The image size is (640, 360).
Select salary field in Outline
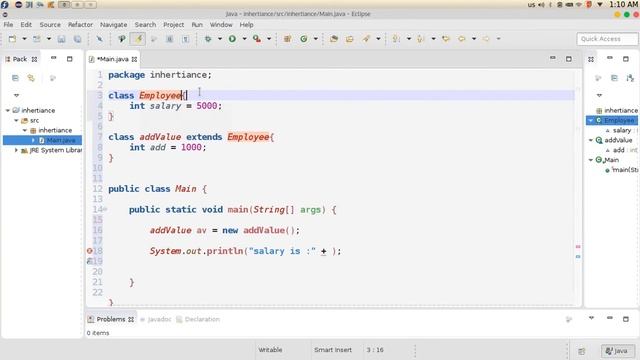pos(621,130)
